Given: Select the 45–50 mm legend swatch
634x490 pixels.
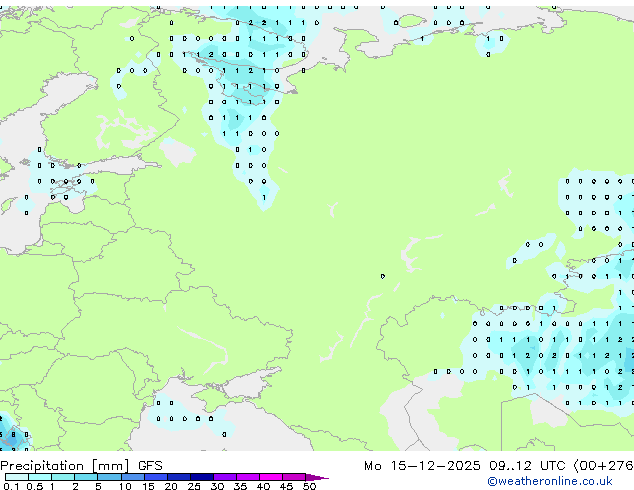Looking at the screenshot, I should point(294,477).
